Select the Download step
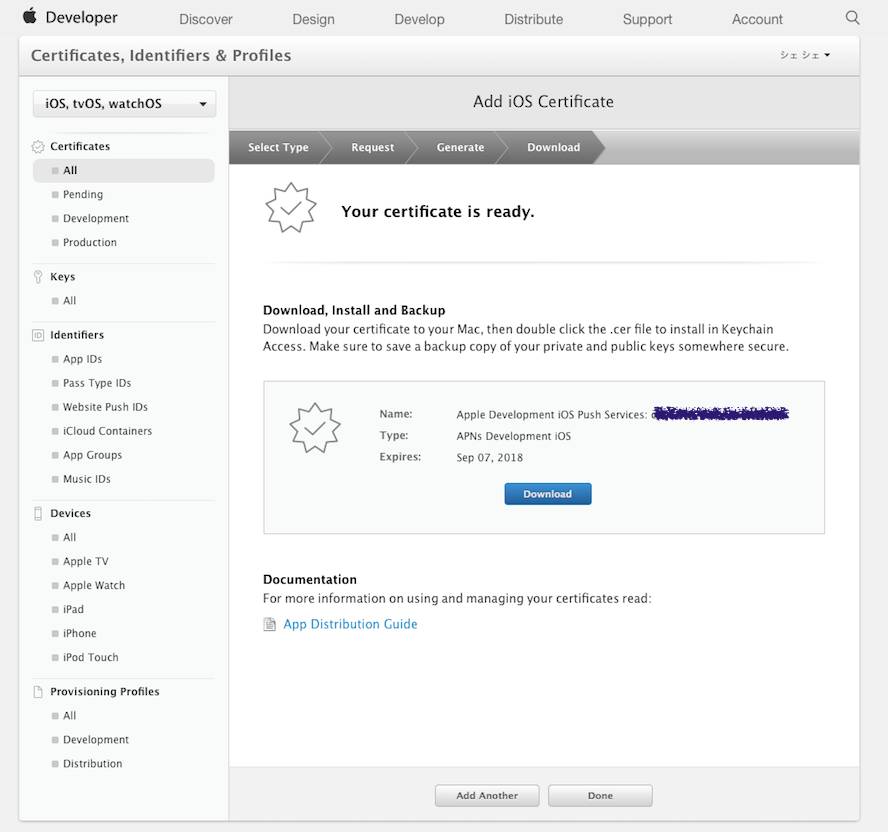This screenshot has height=832, width=888. pyautogui.click(x=553, y=147)
